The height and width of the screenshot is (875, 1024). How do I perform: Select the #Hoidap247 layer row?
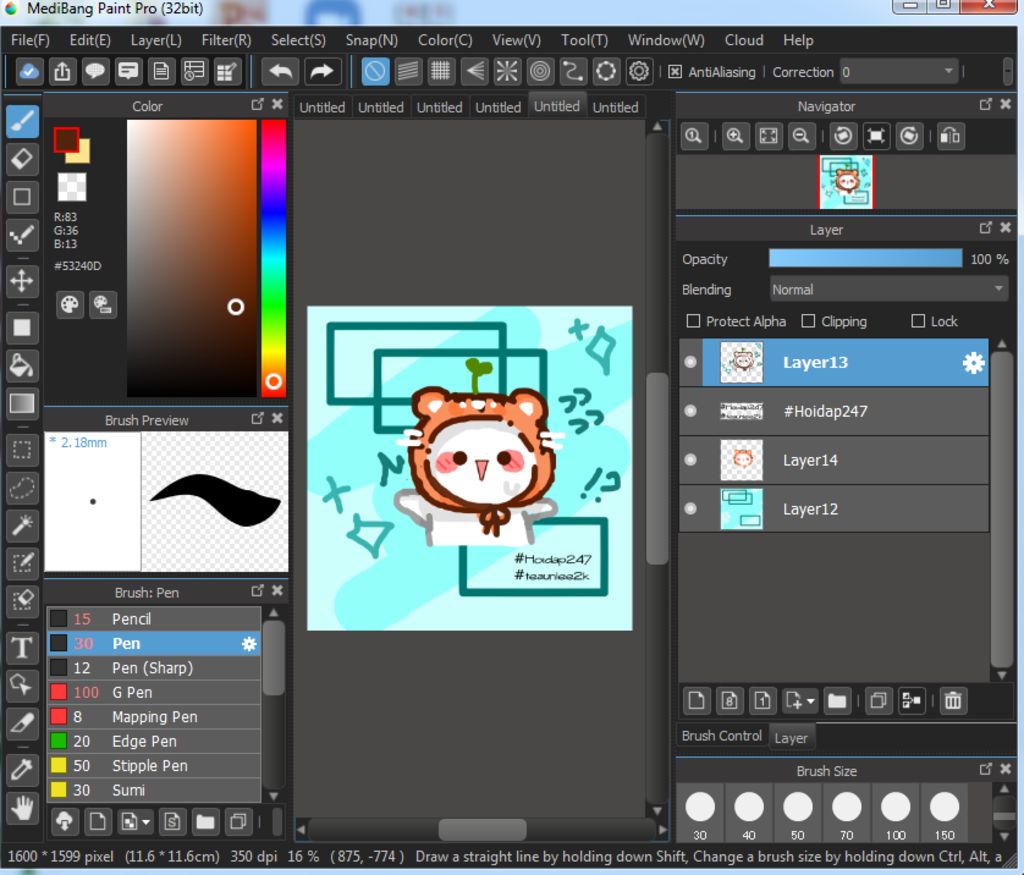tap(834, 411)
